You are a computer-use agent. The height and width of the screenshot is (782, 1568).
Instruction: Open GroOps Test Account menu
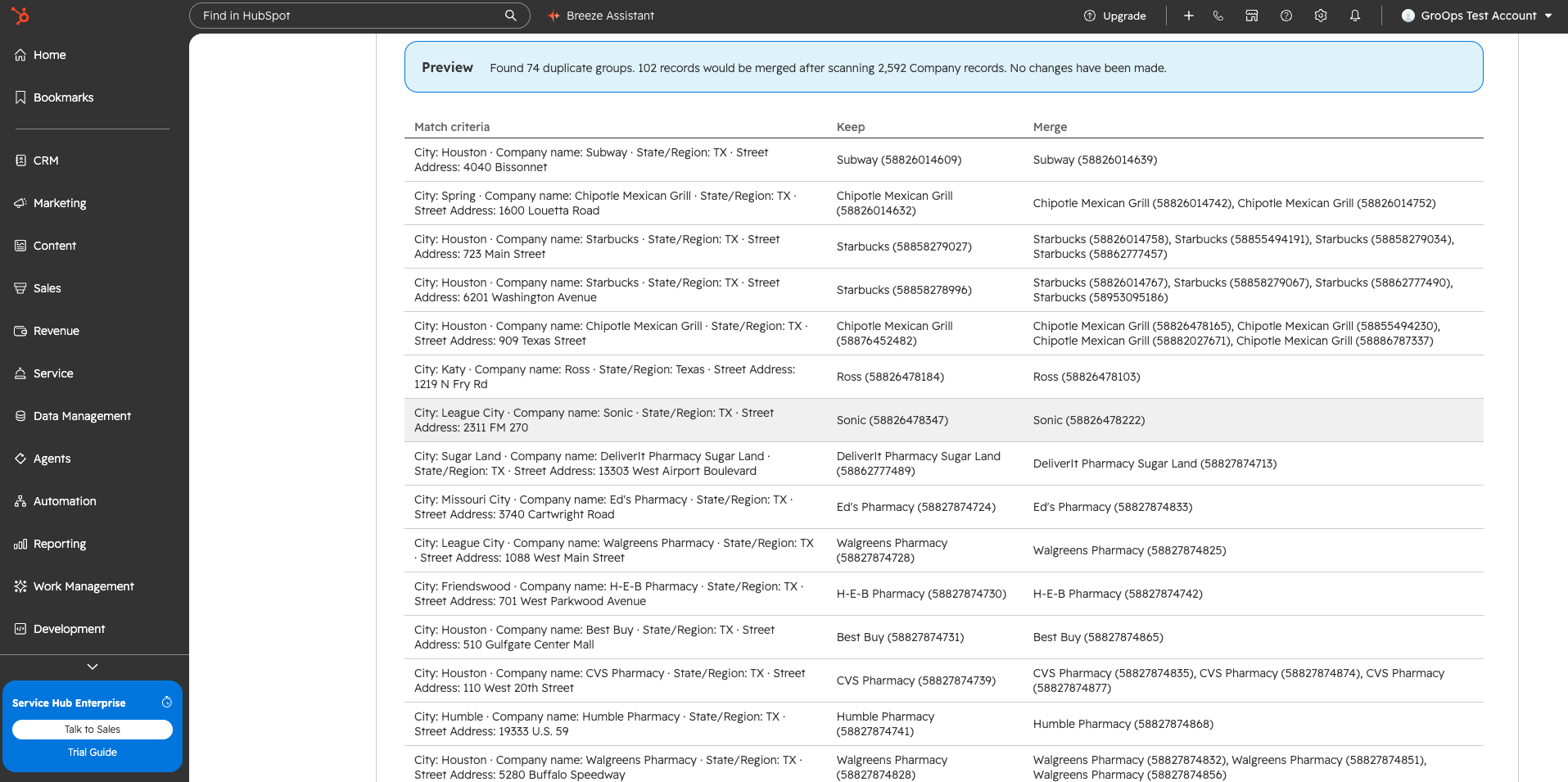[x=1477, y=16]
